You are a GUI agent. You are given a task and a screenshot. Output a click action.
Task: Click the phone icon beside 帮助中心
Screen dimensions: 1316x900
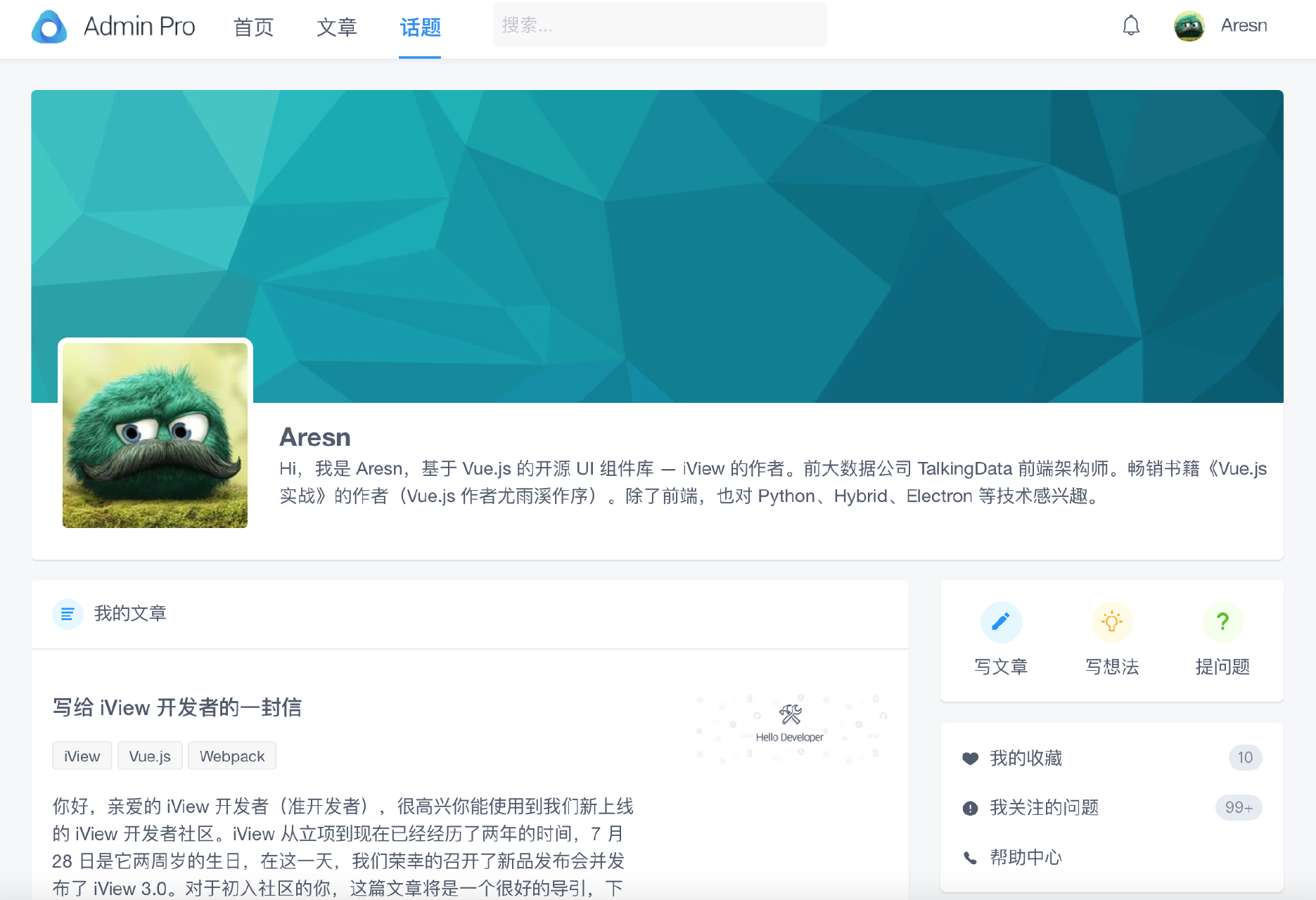pos(970,858)
